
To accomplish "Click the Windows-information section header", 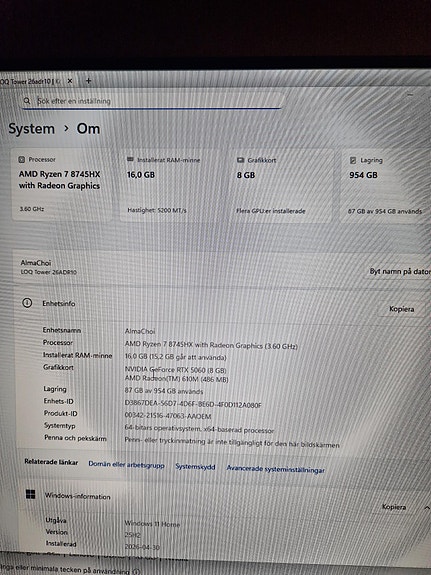I will 77,496.
